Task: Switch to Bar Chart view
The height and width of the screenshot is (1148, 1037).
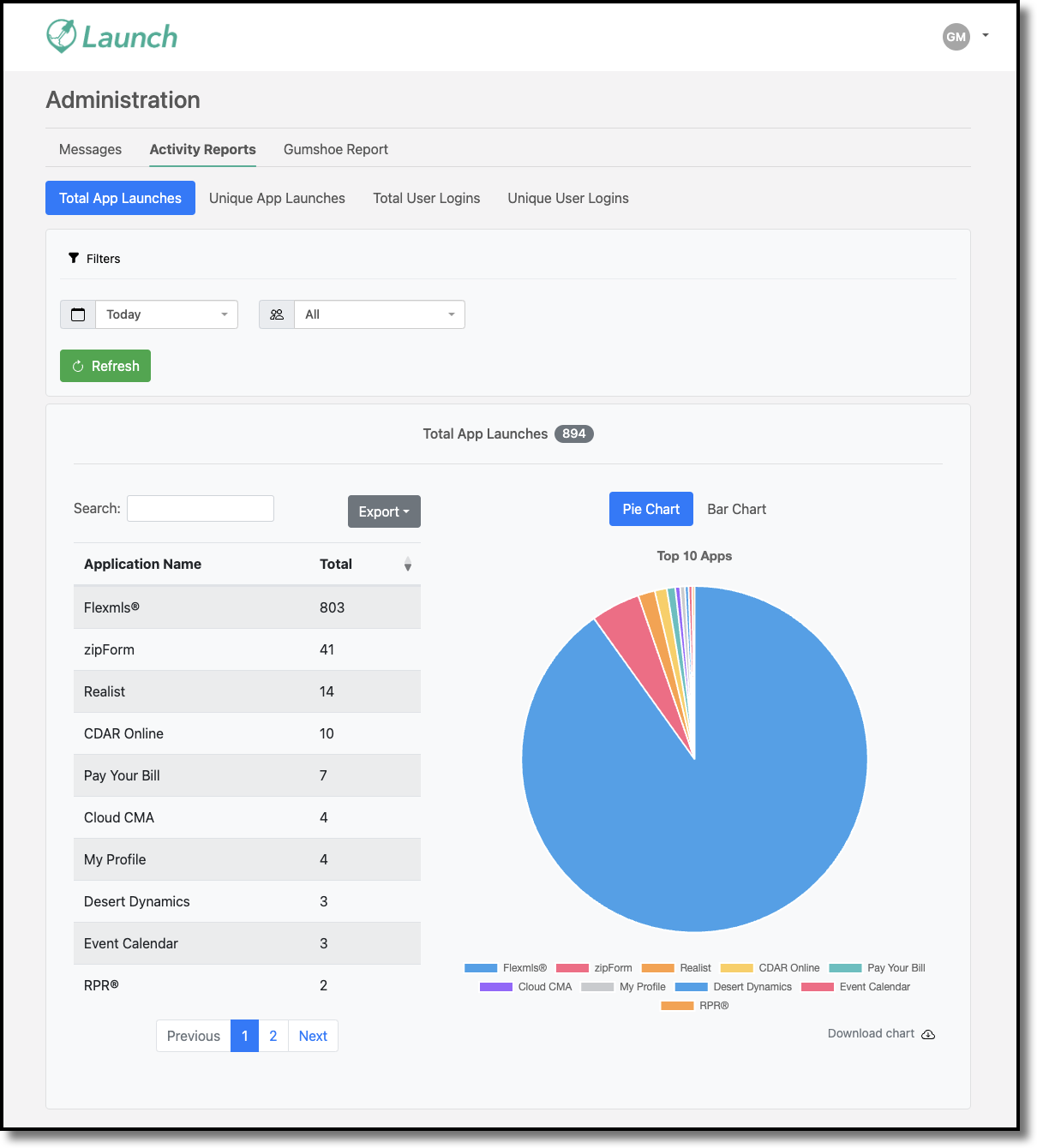Action: tap(737, 509)
